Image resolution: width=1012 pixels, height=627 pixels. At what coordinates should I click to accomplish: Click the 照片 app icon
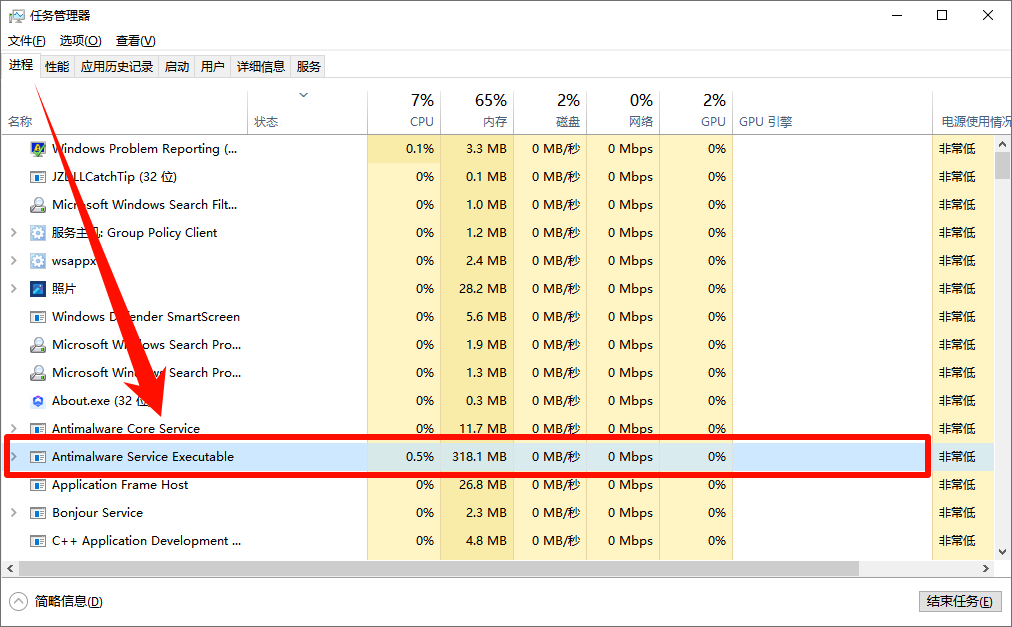coord(37,288)
